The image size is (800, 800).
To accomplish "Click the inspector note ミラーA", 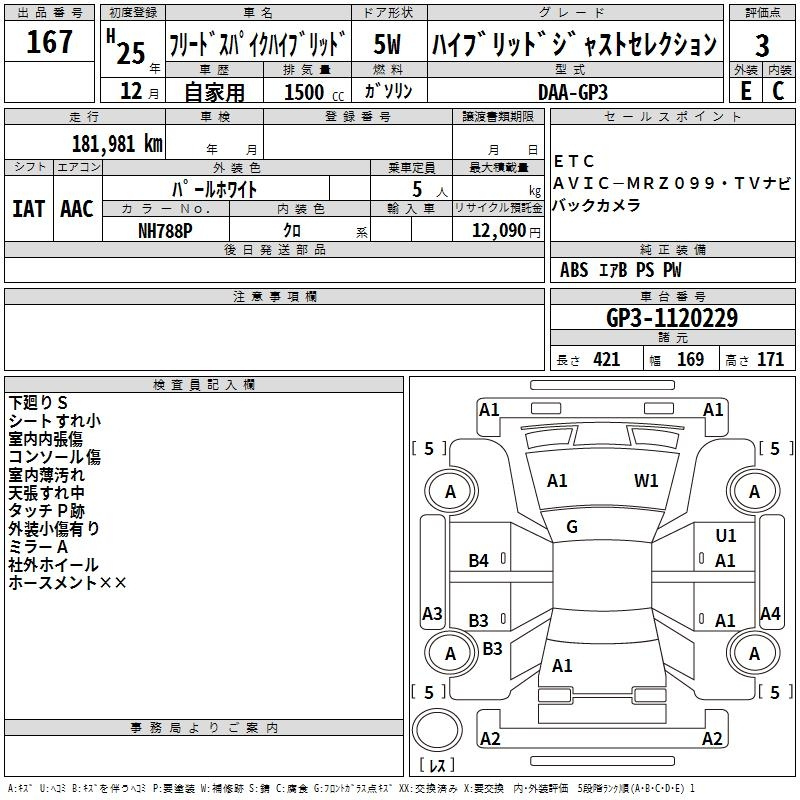I will [x=38, y=546].
